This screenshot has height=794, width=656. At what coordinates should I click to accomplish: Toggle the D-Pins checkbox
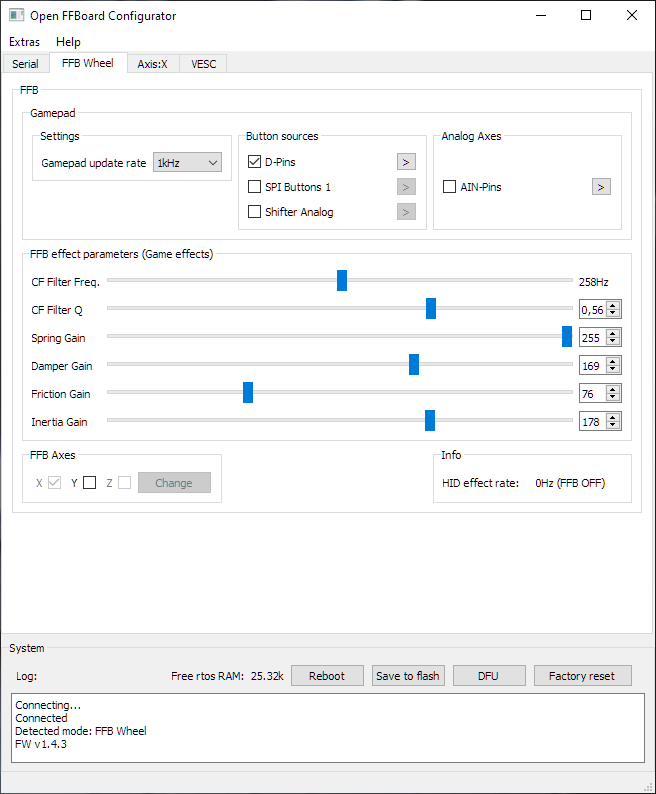pos(254,162)
